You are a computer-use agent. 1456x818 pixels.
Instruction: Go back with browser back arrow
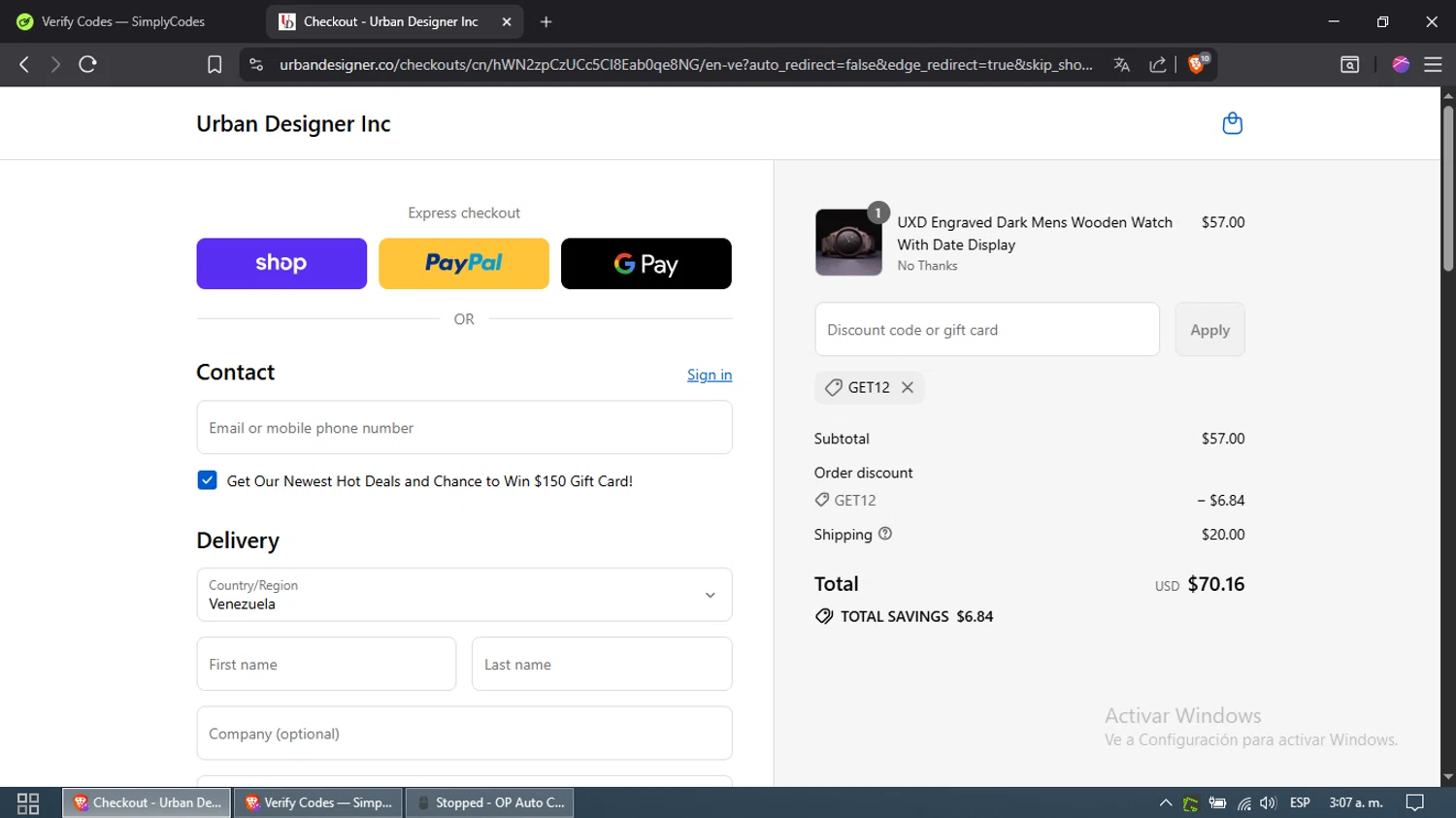[x=24, y=64]
